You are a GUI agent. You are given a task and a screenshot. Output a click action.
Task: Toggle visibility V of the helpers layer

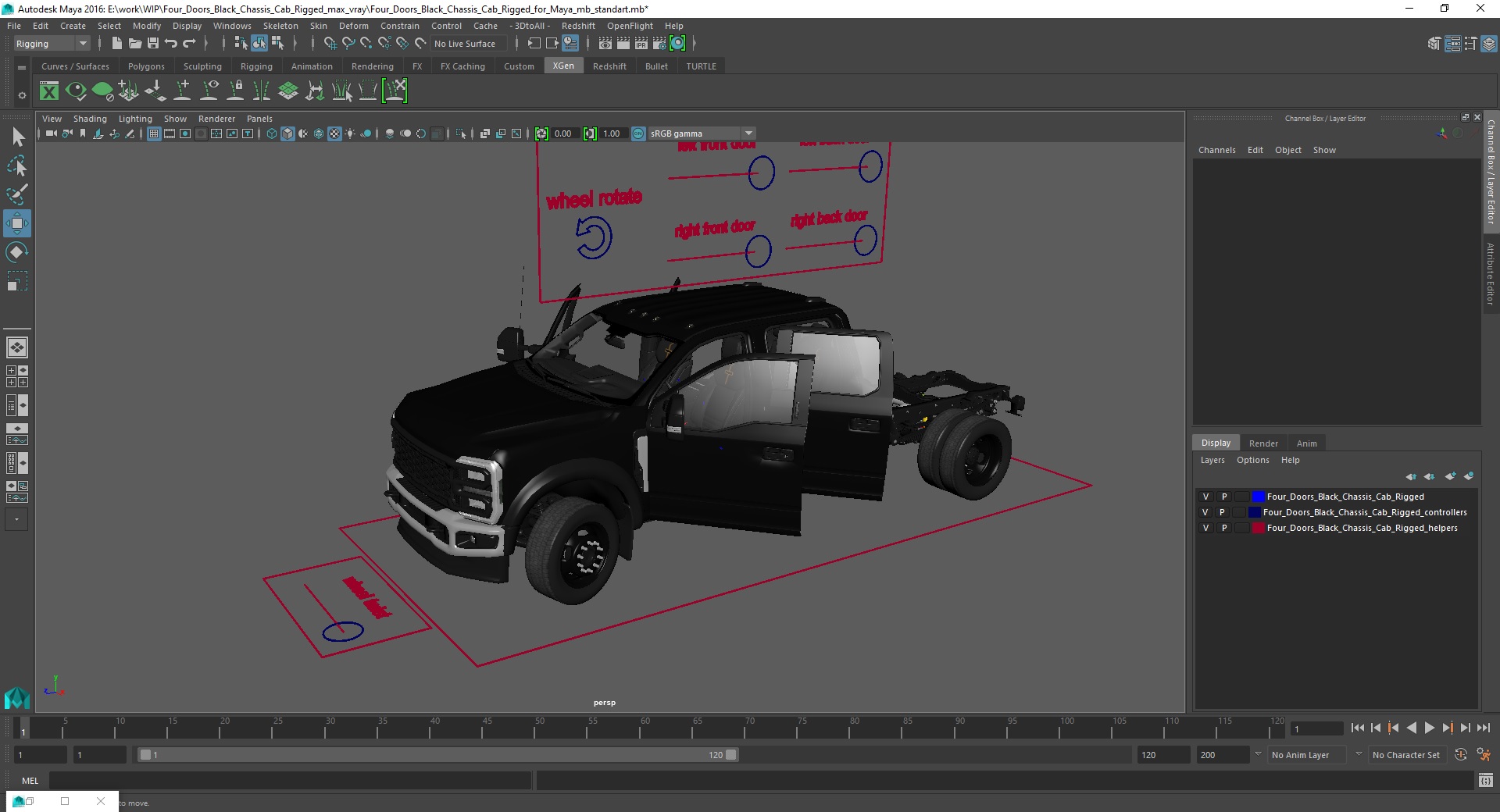click(1205, 528)
